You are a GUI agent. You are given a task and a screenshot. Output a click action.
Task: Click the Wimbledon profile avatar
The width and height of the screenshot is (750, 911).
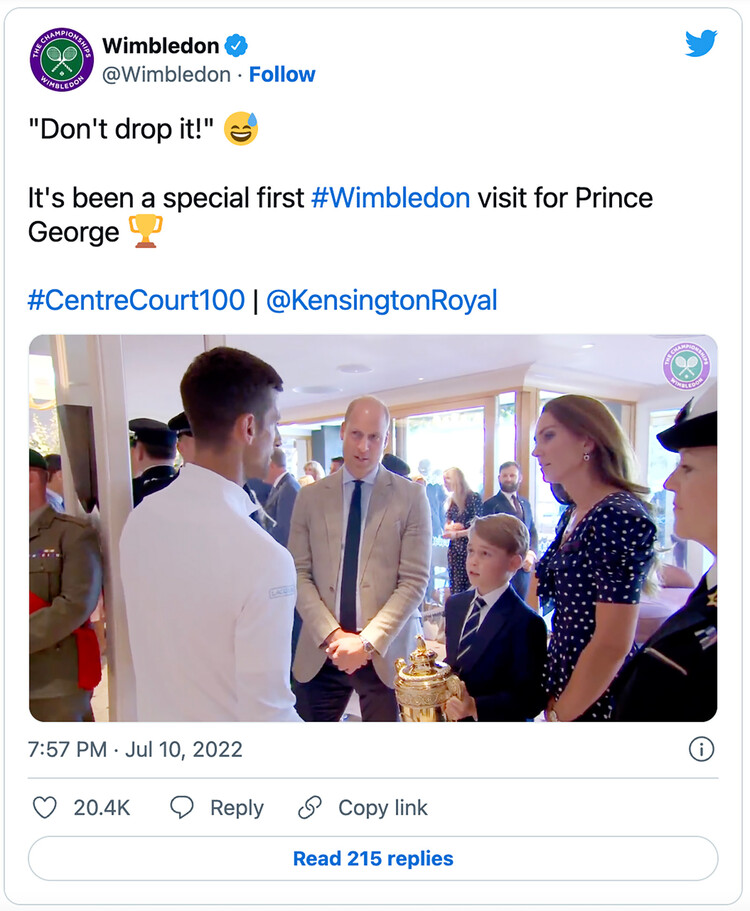click(61, 59)
